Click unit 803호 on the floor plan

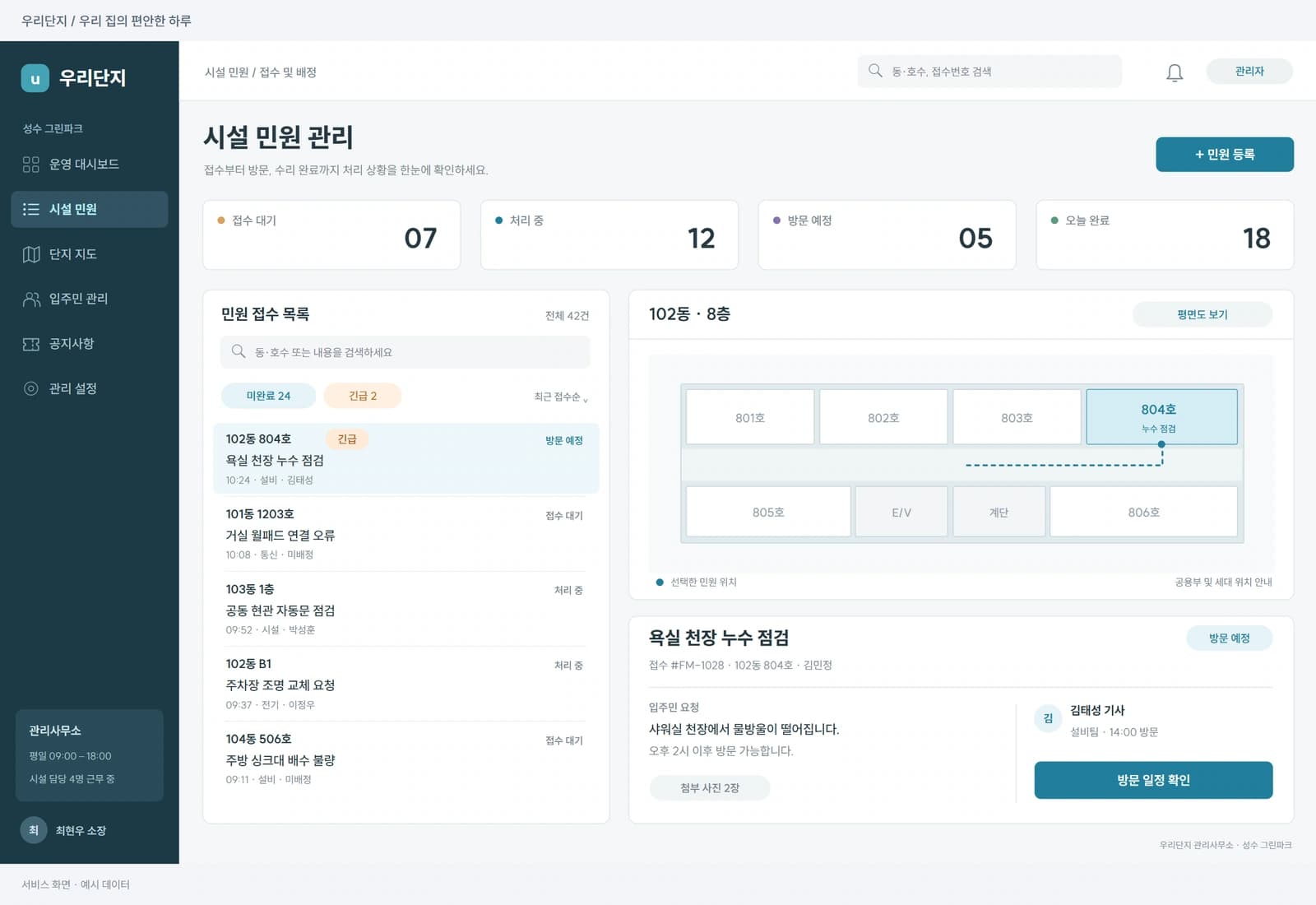(1017, 417)
